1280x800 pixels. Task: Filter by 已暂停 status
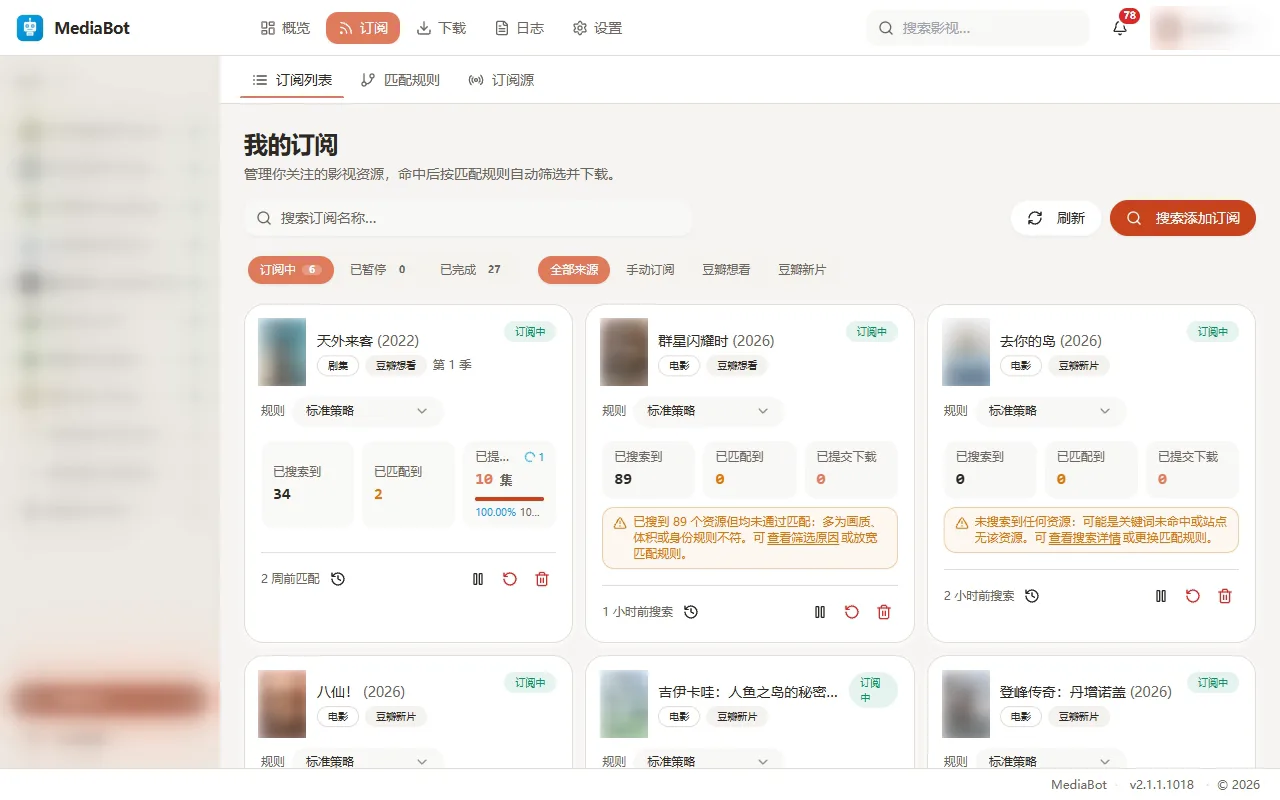pos(380,270)
